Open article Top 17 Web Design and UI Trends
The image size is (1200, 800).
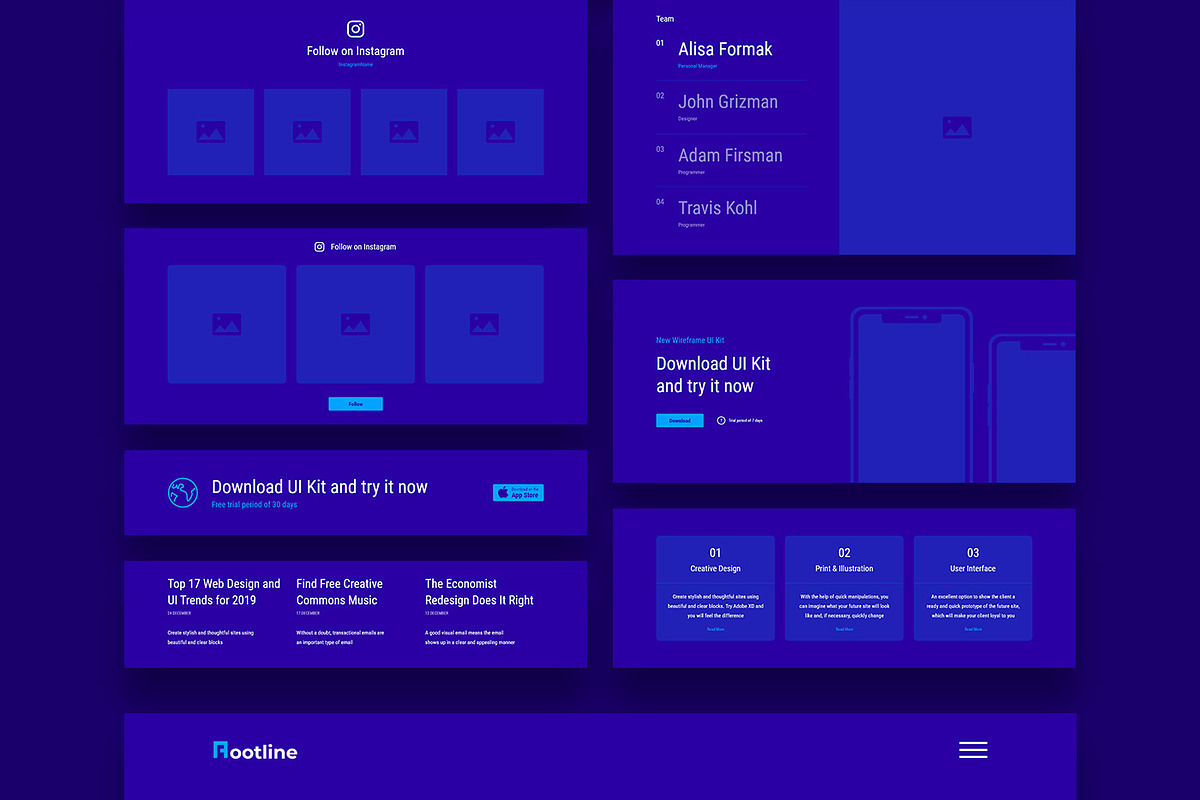point(224,592)
